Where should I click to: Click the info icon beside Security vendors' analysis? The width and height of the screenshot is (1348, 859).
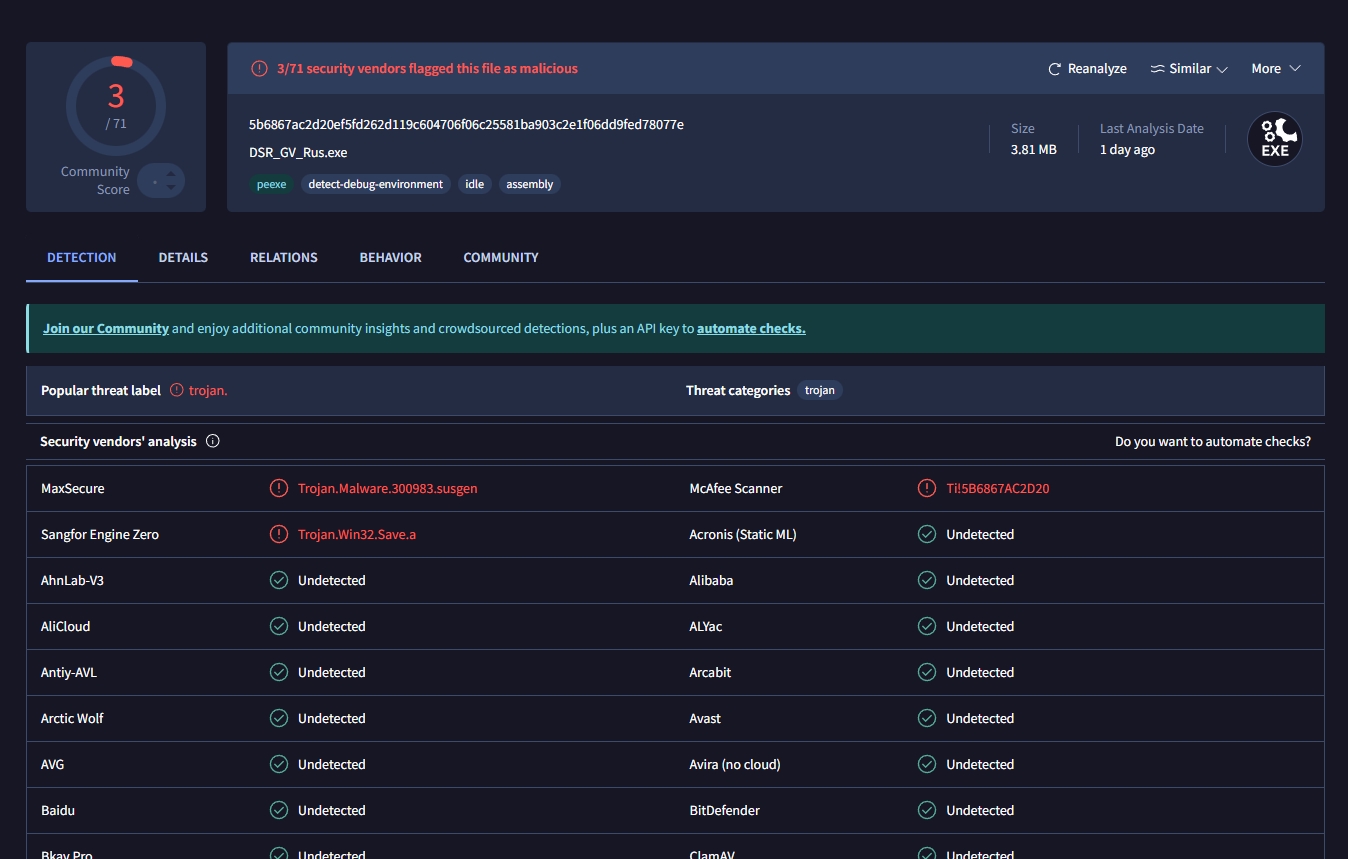tap(212, 441)
